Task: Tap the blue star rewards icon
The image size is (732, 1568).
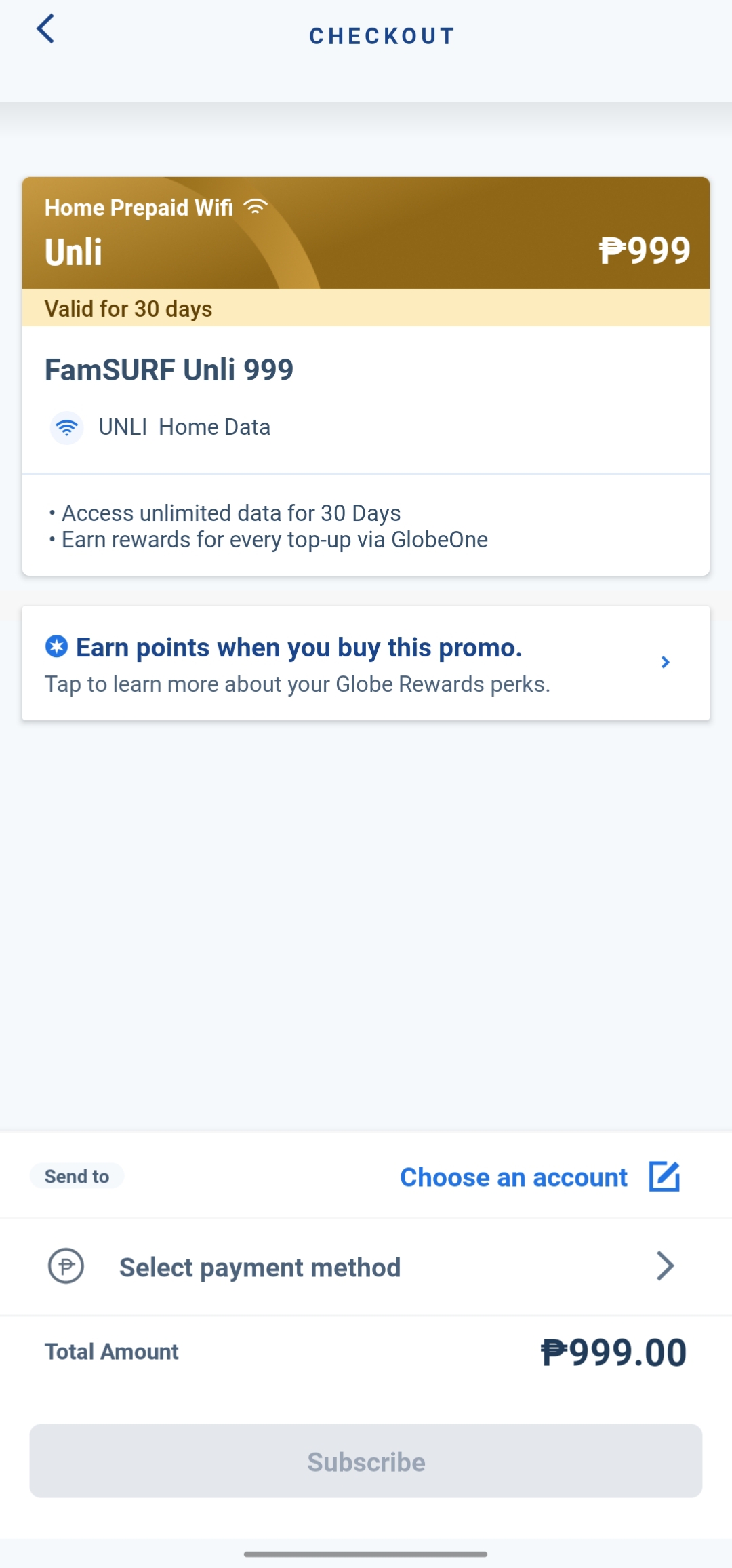Action: [56, 647]
